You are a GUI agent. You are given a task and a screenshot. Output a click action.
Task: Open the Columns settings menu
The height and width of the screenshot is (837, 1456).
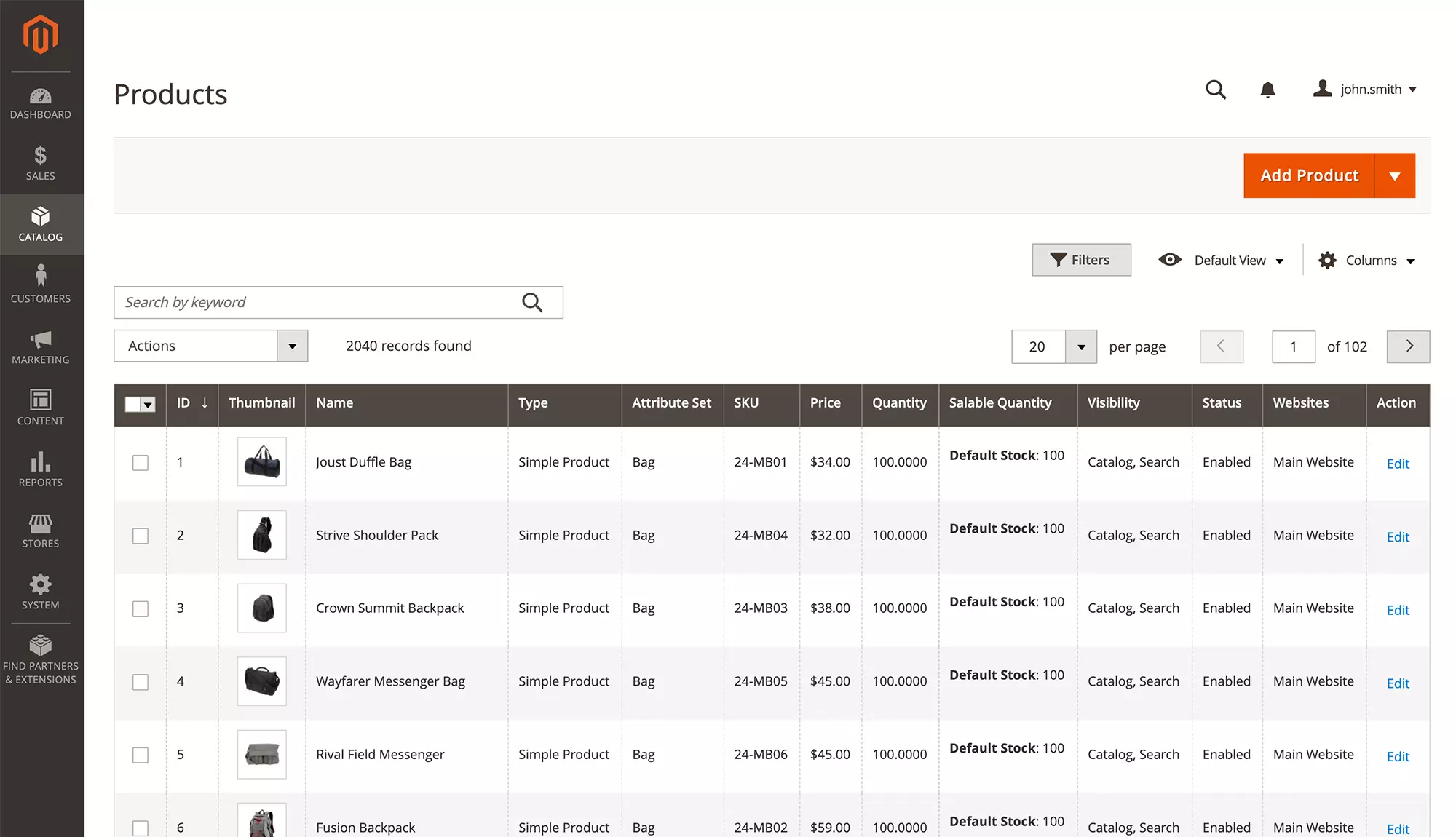point(1366,261)
